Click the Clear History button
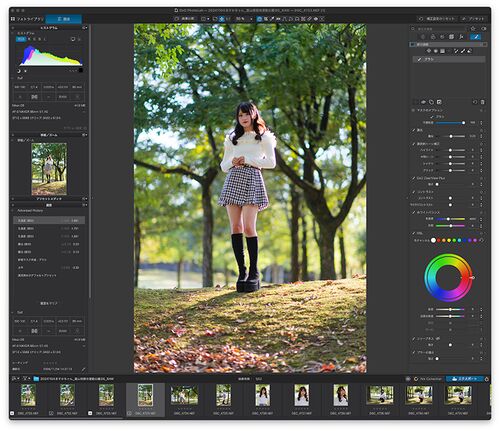The height and width of the screenshot is (431, 500). click(x=49, y=304)
